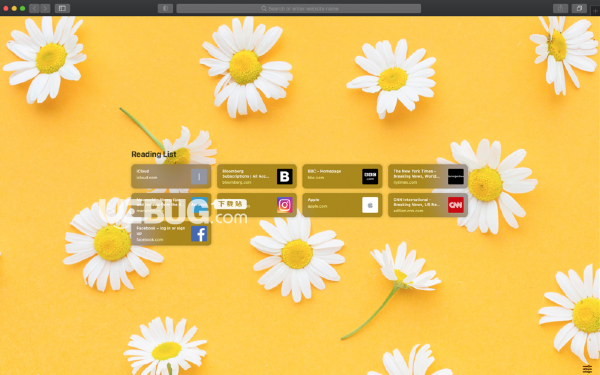Open The New York Times reading list card
Screen dimensions: 600x375
click(428, 176)
